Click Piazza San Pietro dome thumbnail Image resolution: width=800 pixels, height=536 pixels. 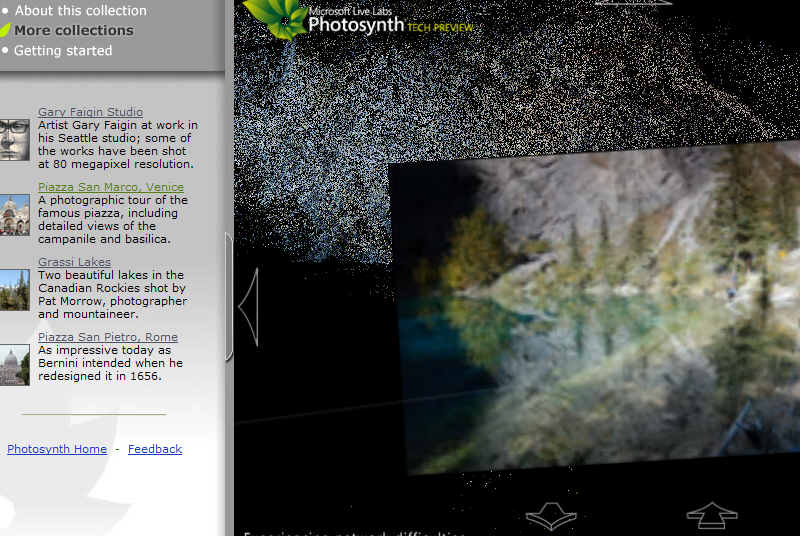(14, 365)
